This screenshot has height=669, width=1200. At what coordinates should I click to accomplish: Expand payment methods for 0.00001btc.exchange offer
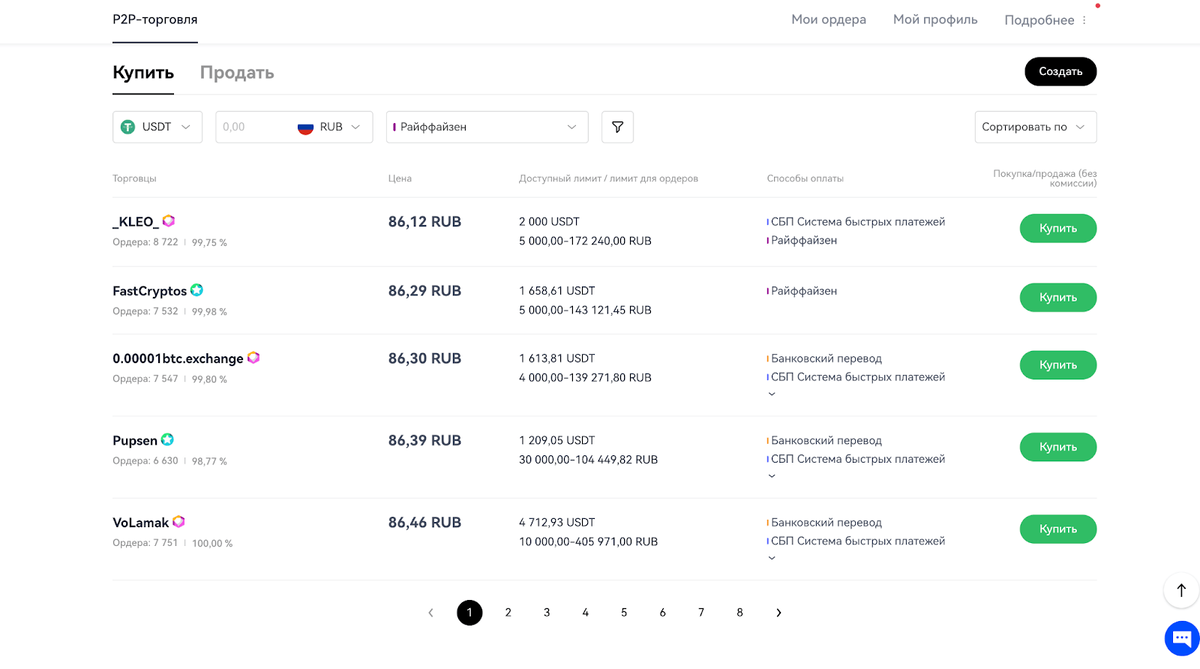[x=771, y=393]
